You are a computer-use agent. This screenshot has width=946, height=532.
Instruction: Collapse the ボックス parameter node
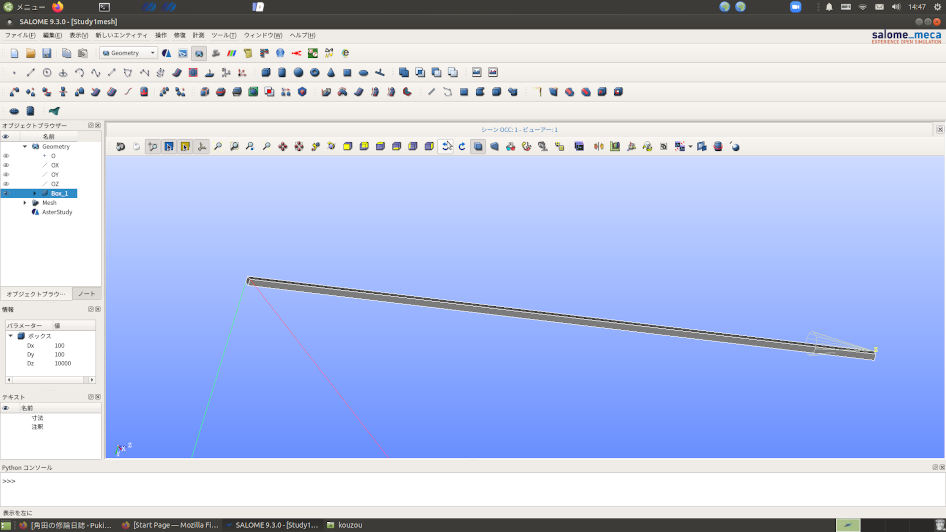pyautogui.click(x=10, y=336)
